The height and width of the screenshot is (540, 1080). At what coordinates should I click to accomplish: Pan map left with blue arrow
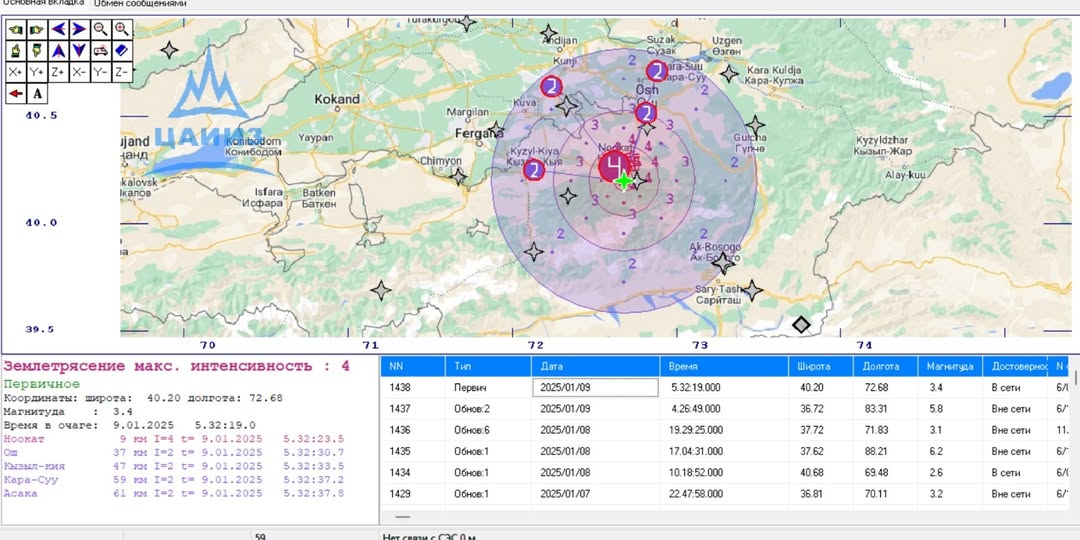(58, 30)
